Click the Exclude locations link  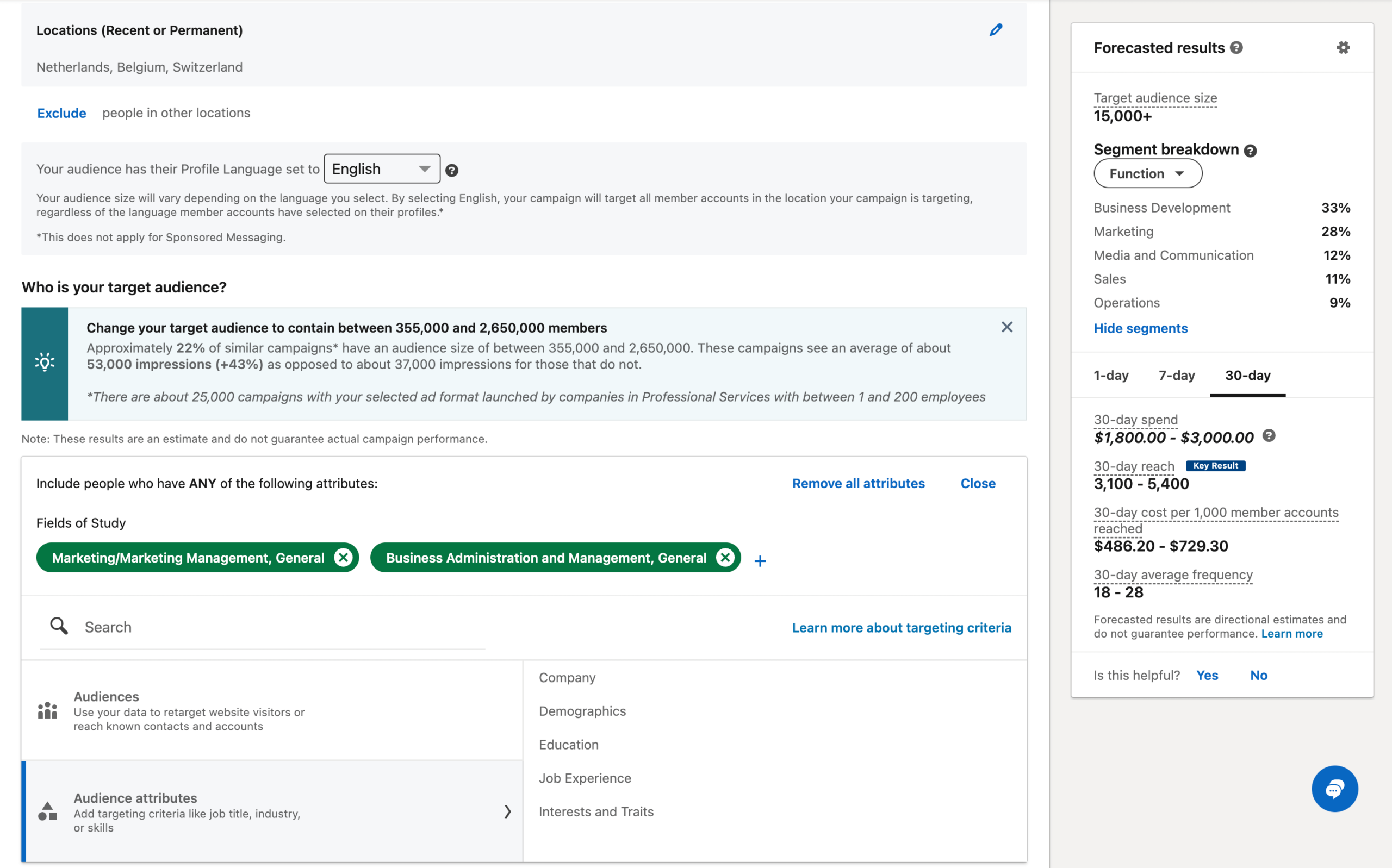[x=61, y=113]
